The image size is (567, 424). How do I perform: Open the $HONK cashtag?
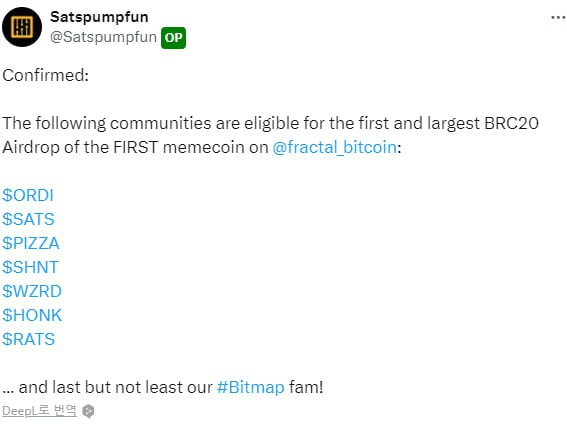(x=32, y=315)
